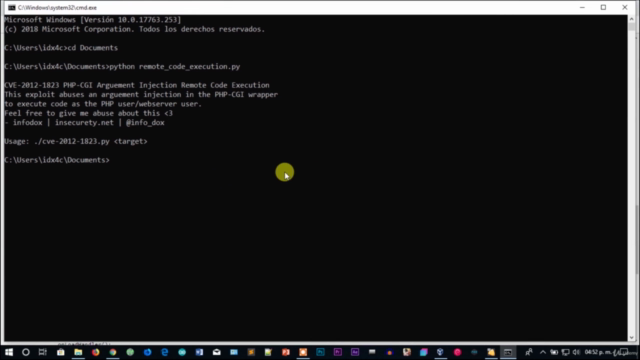Open the clock showing 04:52 p.m.
This screenshot has width=640, height=360.
coord(598,352)
